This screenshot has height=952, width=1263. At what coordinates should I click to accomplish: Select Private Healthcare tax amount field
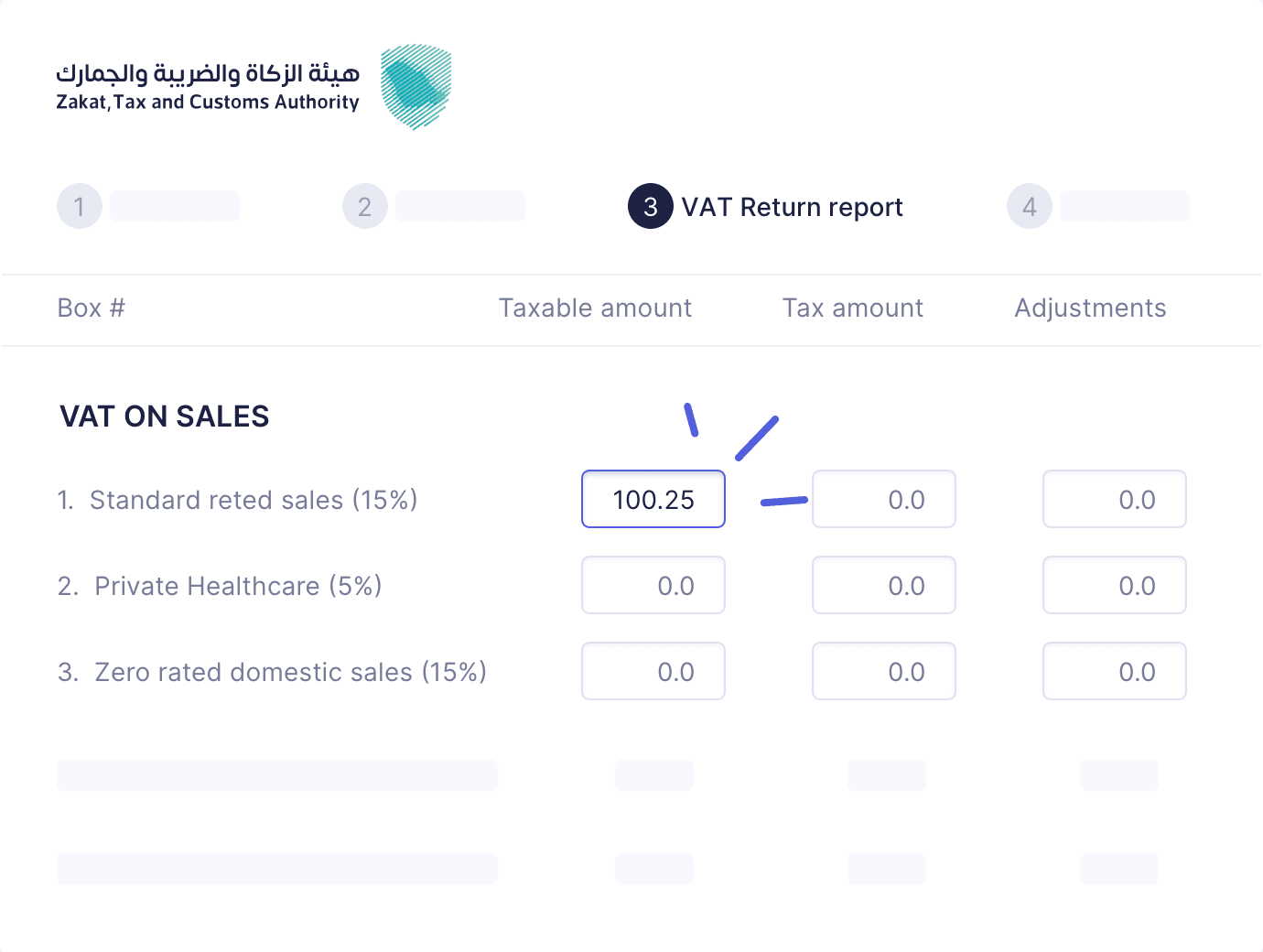click(884, 585)
